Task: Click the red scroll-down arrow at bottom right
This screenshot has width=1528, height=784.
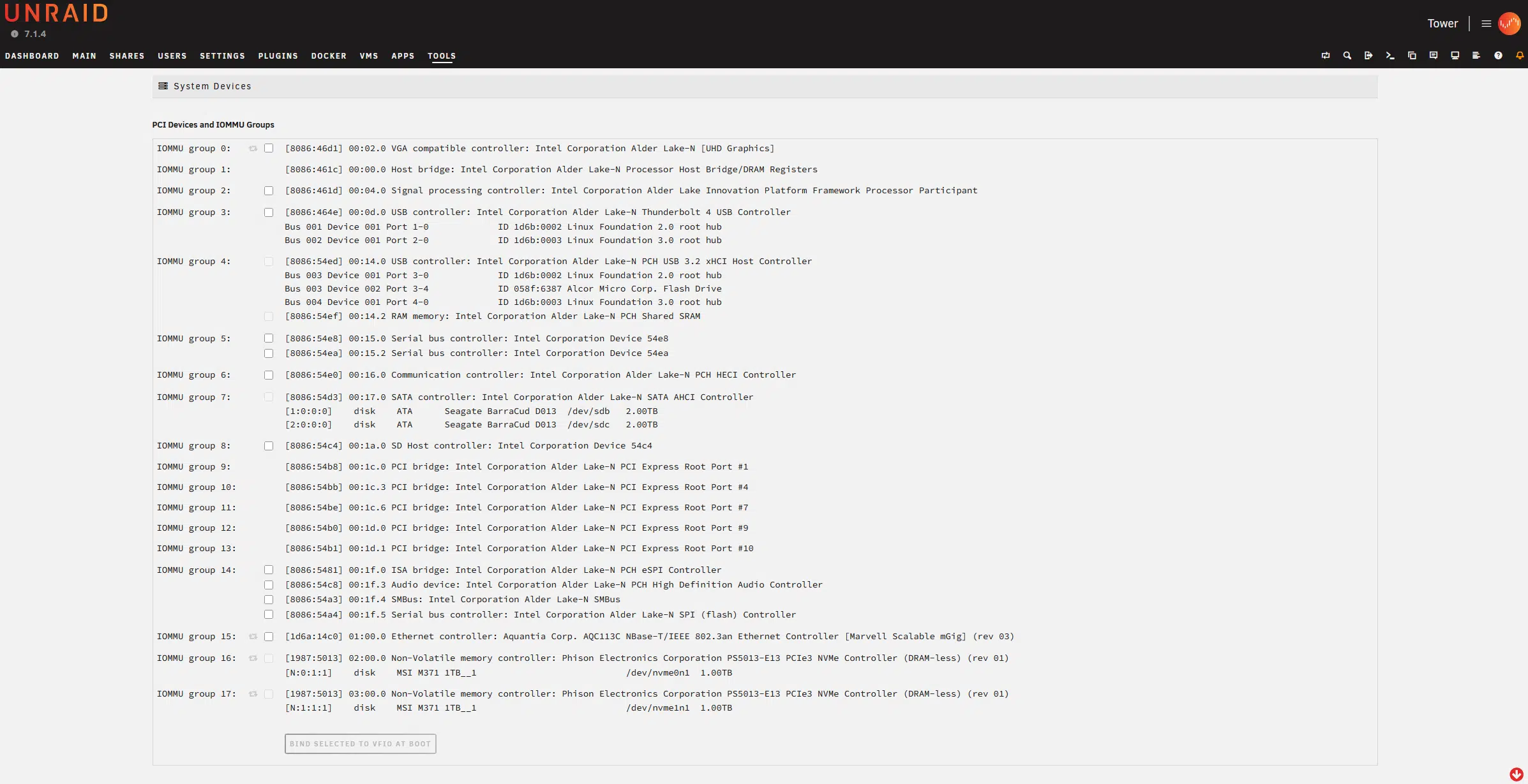Action: [x=1517, y=774]
